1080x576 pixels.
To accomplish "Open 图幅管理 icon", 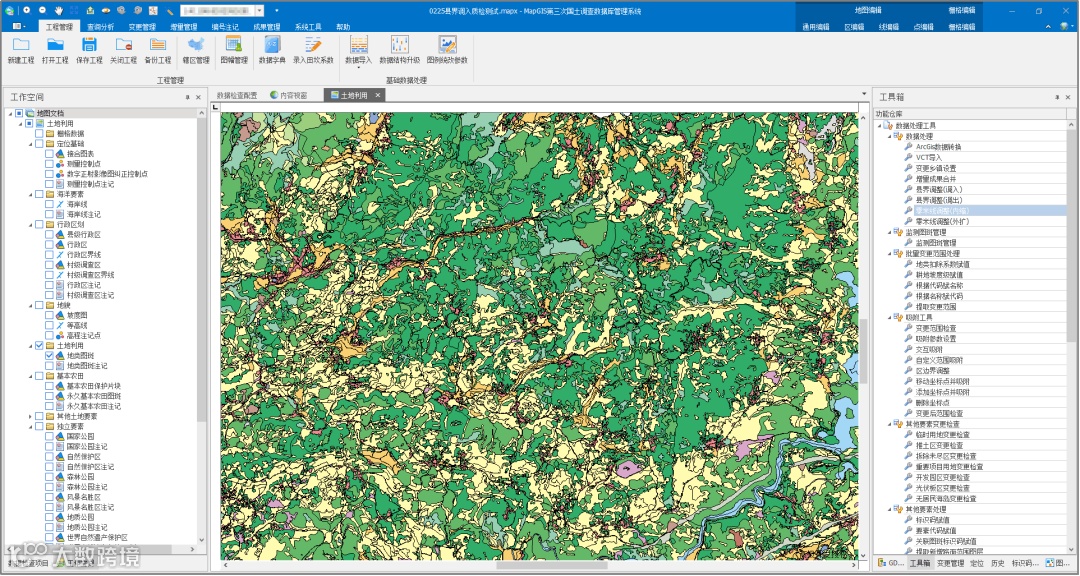I will (234, 45).
